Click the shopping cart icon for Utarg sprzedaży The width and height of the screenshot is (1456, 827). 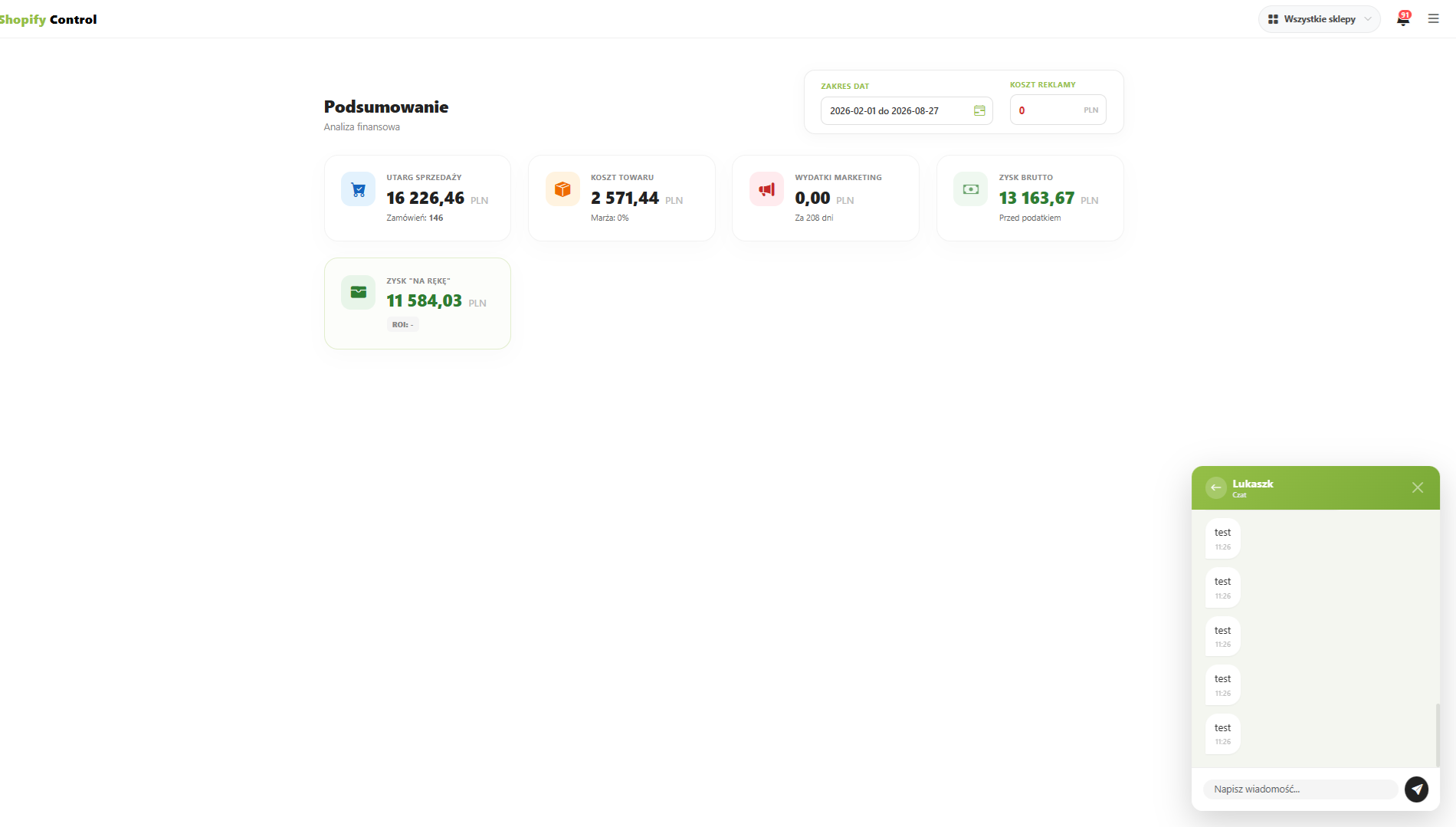click(358, 189)
